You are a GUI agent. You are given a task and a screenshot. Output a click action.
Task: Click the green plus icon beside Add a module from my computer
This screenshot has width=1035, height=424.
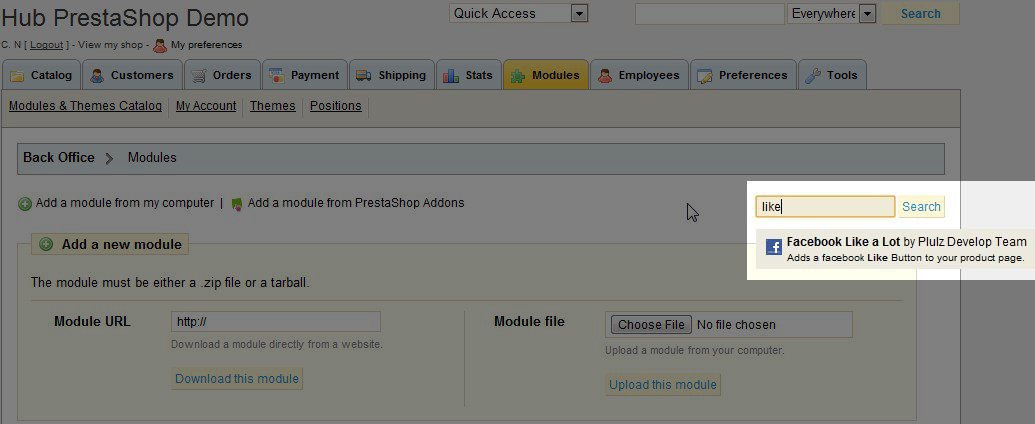pos(25,204)
